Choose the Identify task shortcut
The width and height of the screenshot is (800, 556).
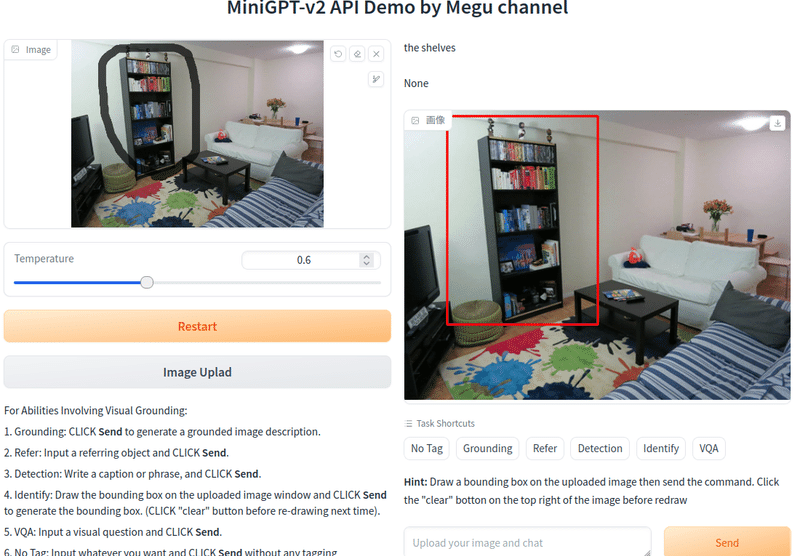[661, 448]
